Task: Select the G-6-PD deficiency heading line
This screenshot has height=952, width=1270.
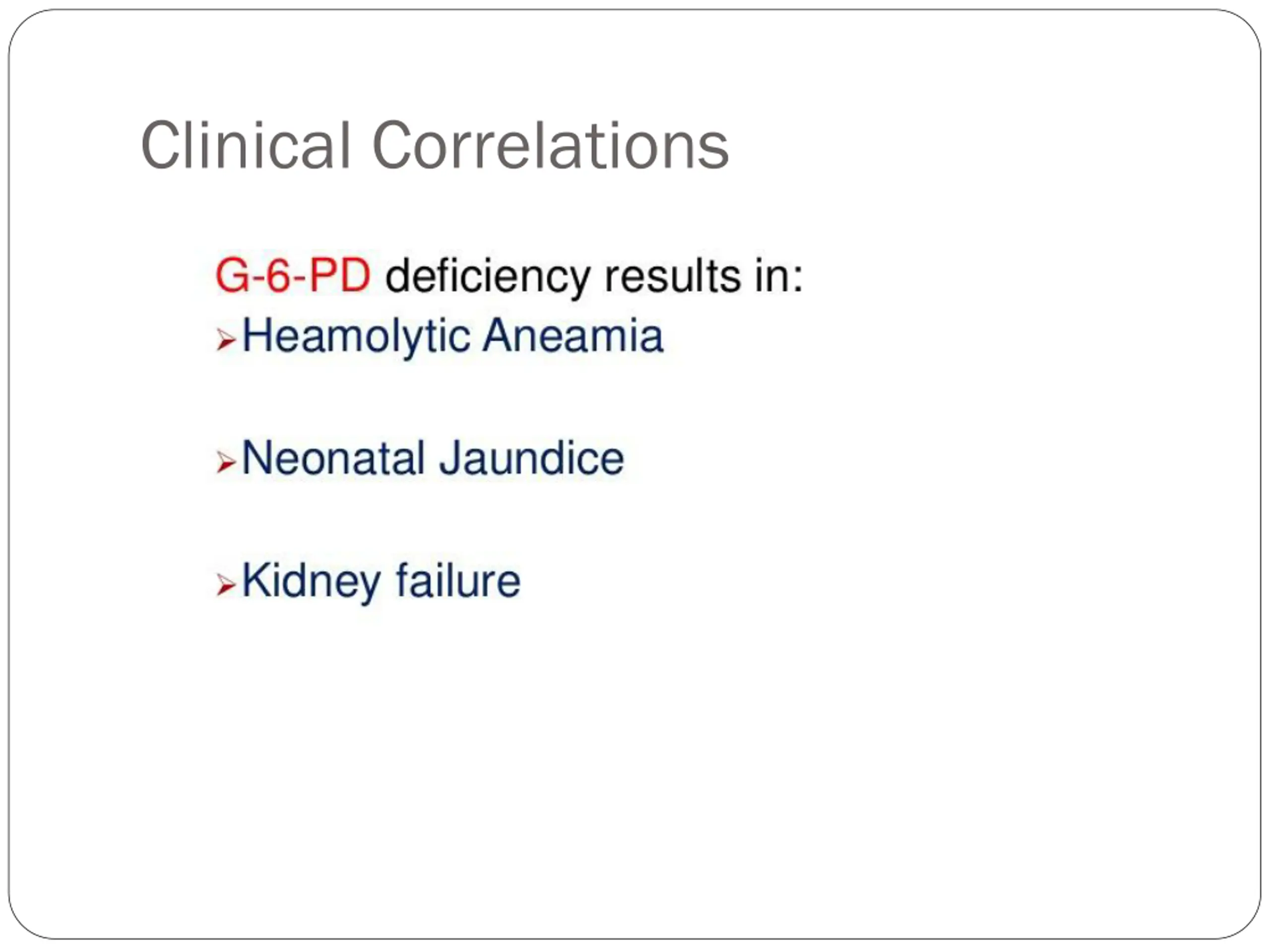Action: pyautogui.click(x=508, y=278)
